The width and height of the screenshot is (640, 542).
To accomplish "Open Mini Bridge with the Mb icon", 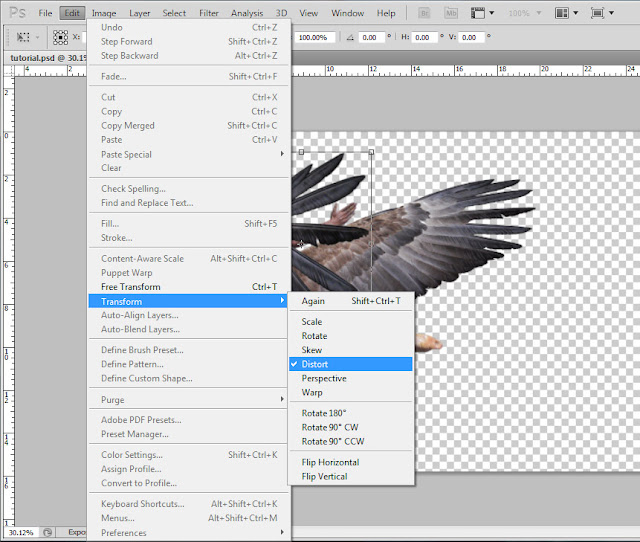I will (x=451, y=13).
